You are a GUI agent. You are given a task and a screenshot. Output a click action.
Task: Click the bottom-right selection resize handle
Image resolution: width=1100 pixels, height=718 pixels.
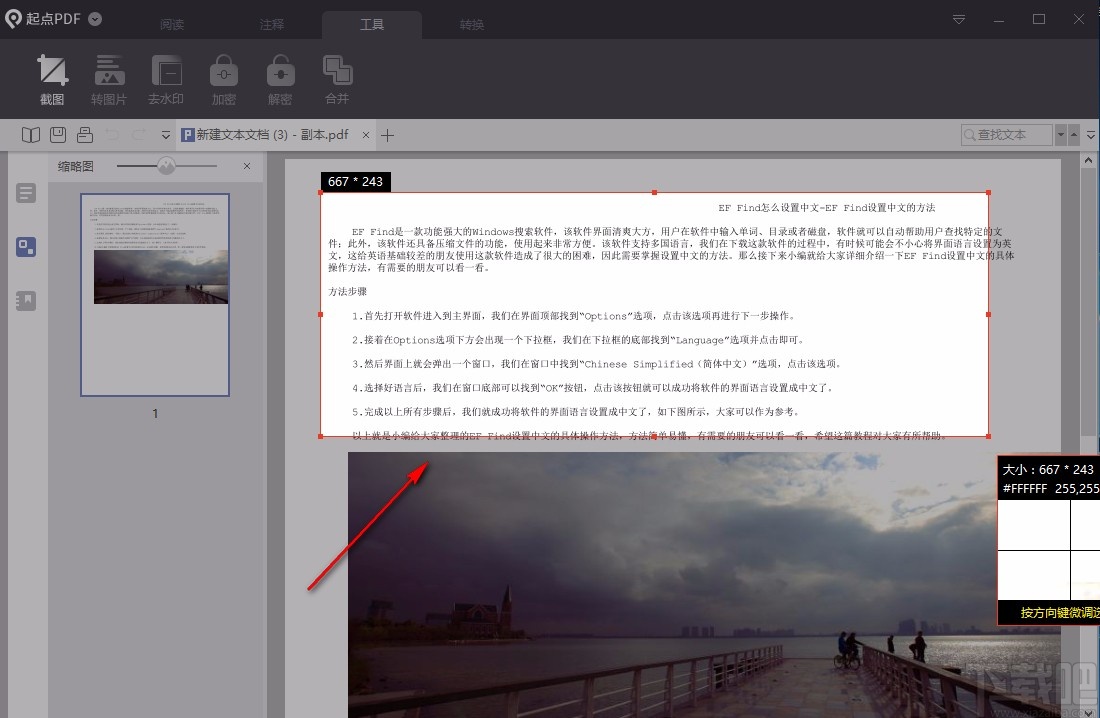[988, 437]
